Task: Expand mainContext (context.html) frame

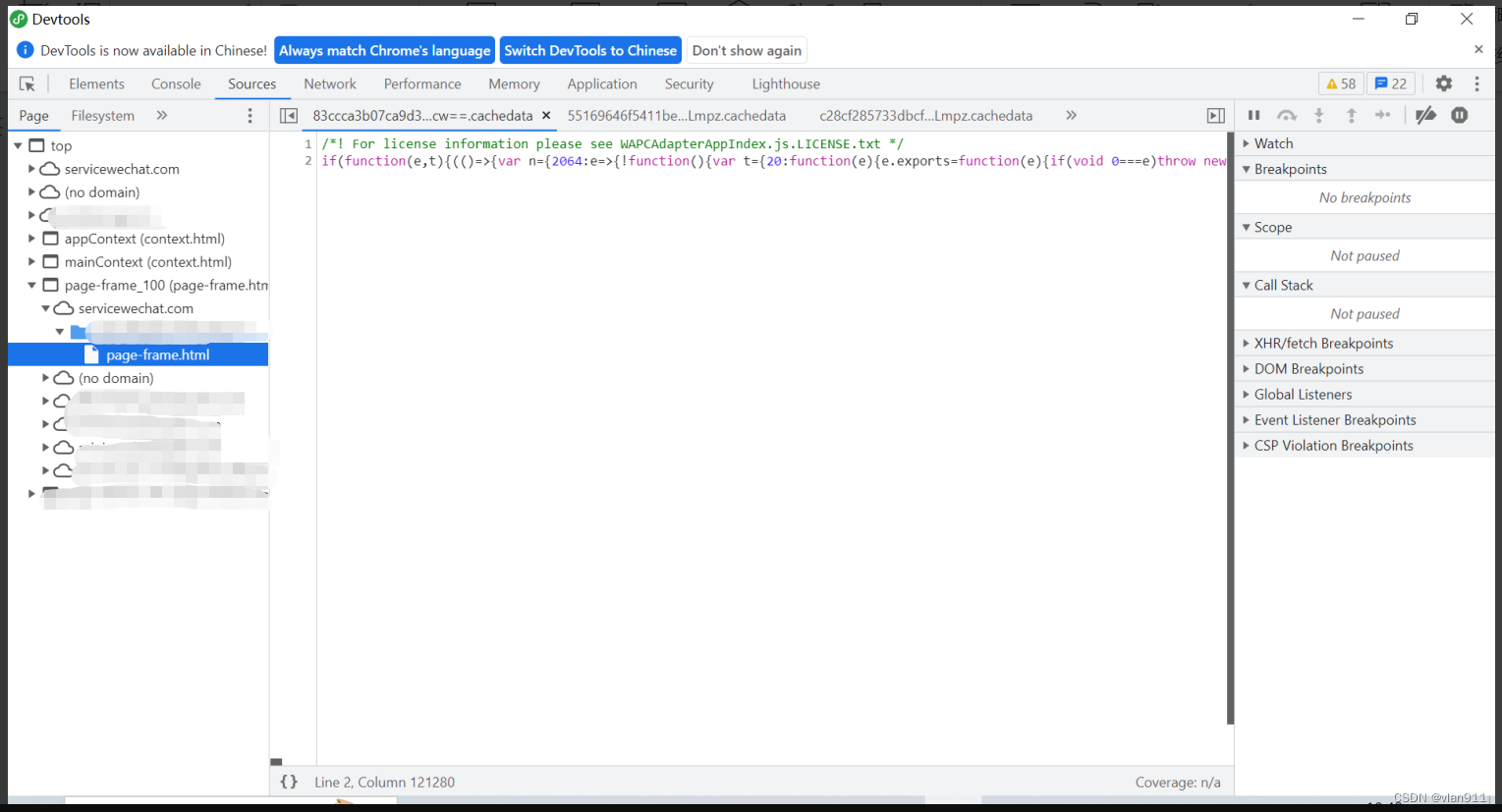Action: (31, 262)
